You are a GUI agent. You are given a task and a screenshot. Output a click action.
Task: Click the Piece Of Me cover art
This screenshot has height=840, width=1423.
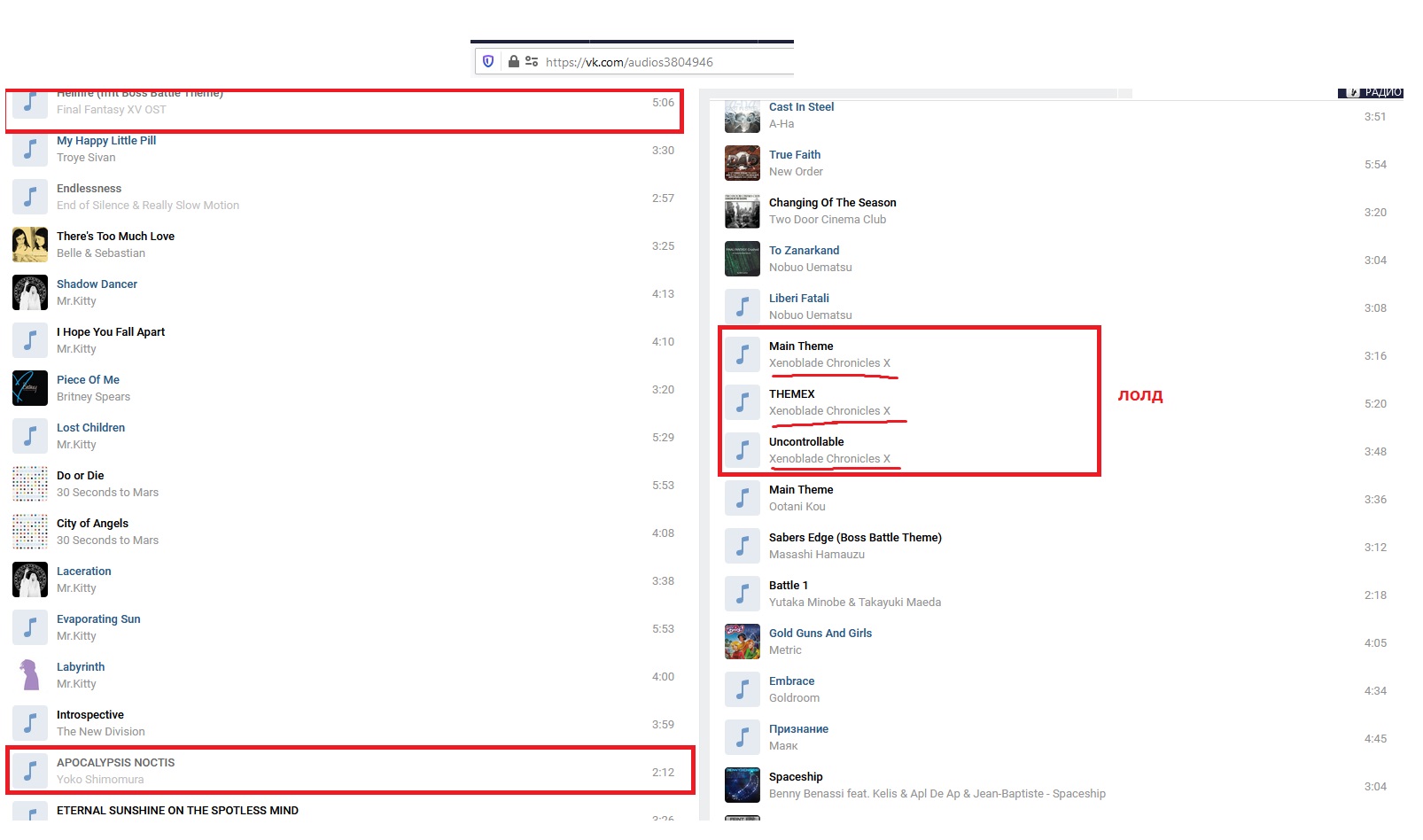(30, 389)
